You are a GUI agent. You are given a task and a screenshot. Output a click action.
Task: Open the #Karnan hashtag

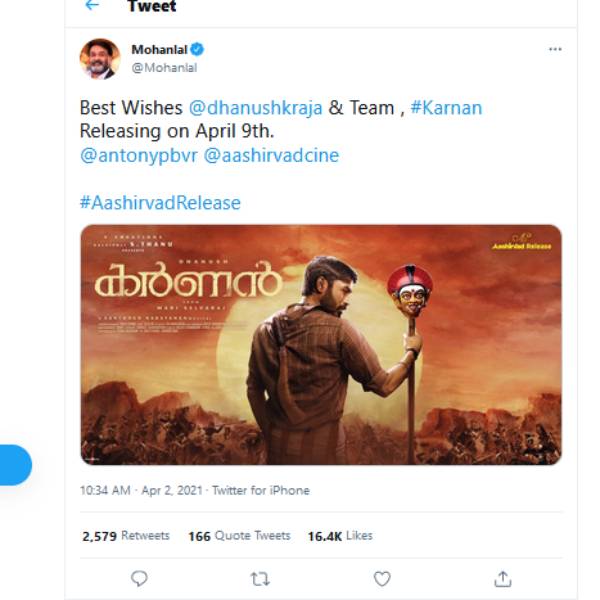click(445, 107)
